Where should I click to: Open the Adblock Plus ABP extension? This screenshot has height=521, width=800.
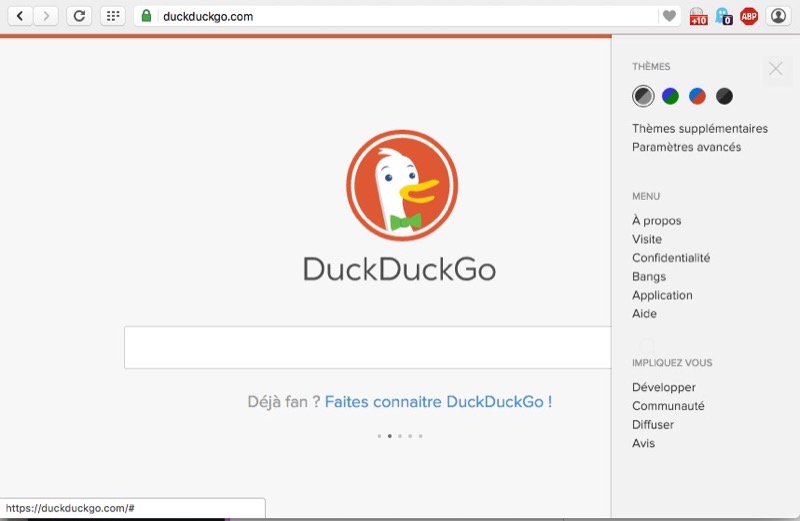(x=749, y=16)
